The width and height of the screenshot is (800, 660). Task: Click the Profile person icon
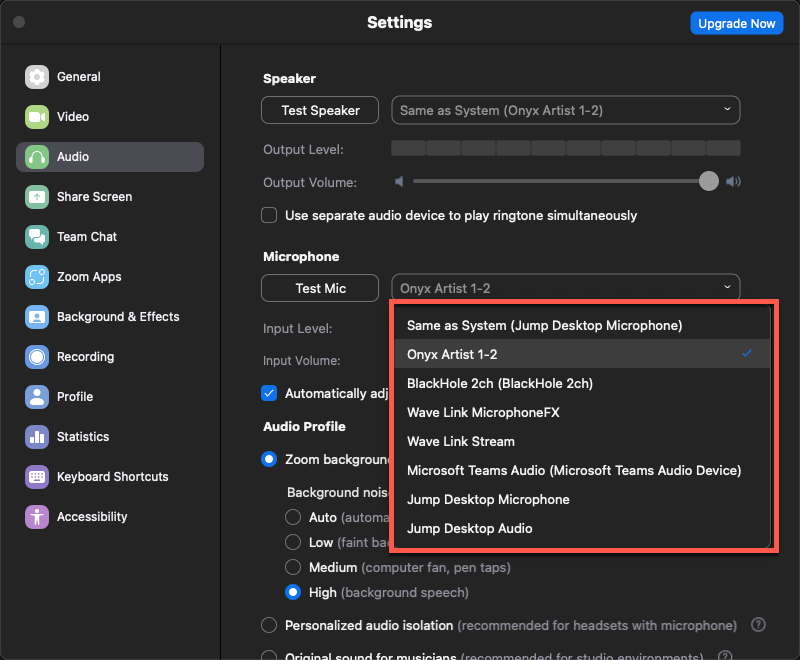point(37,397)
